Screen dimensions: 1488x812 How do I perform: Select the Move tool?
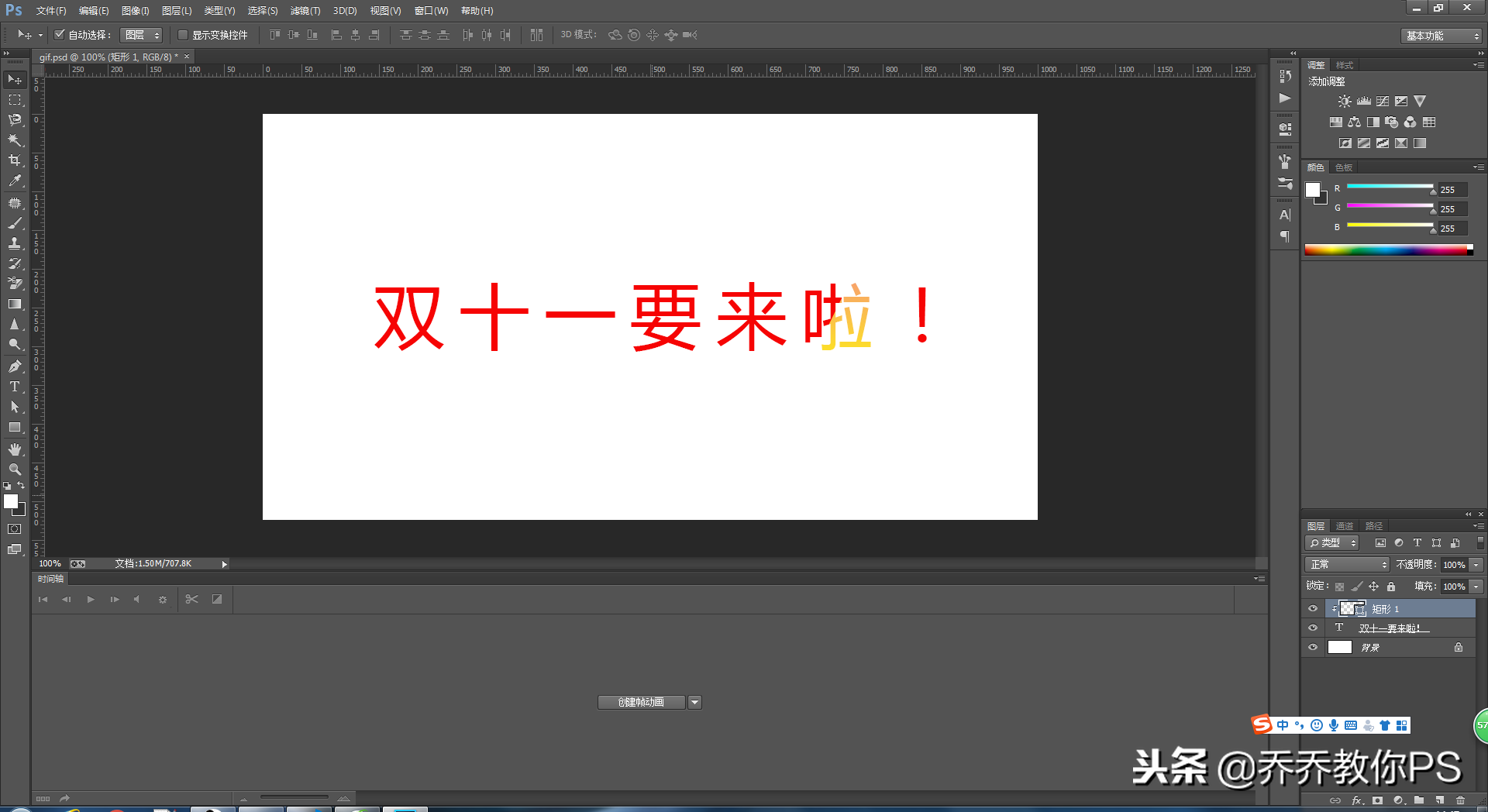[15, 80]
